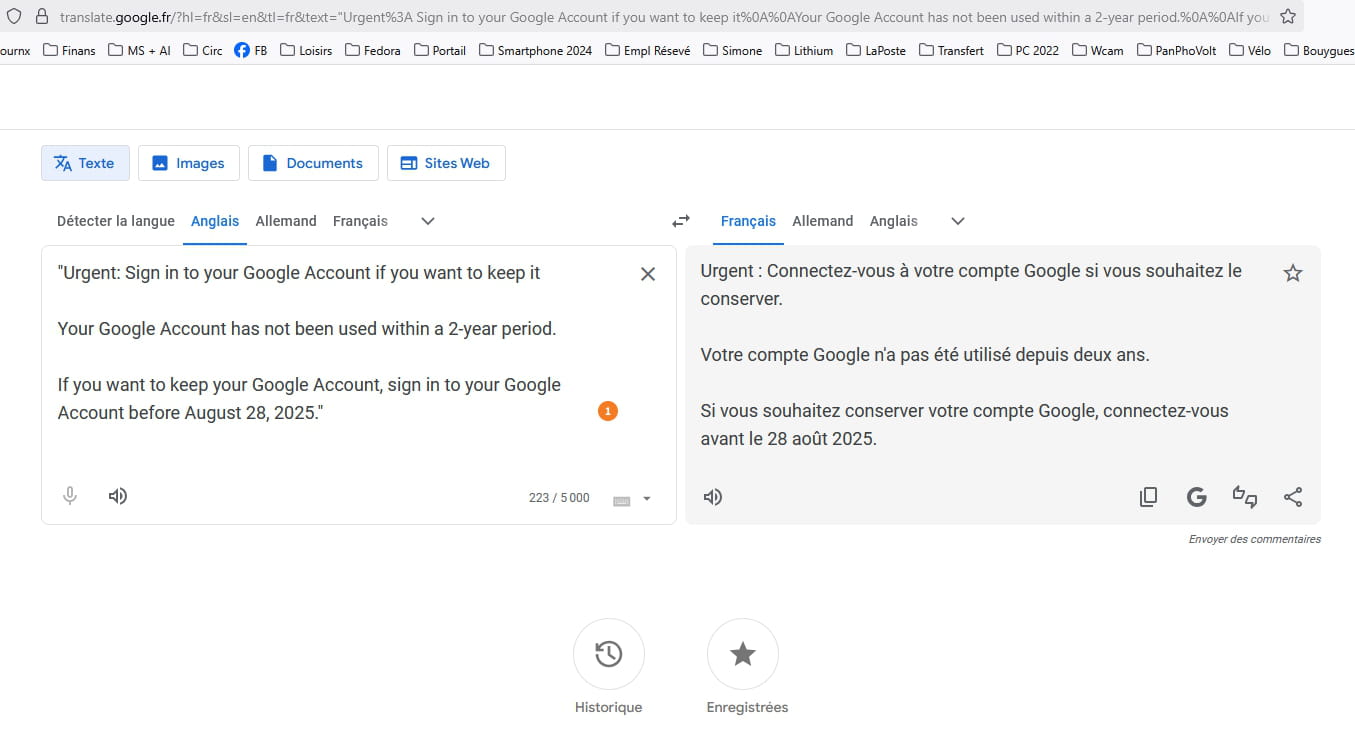This screenshot has width=1355, height=734.
Task: Open the Circ bookmarks folder
Action: (203, 50)
